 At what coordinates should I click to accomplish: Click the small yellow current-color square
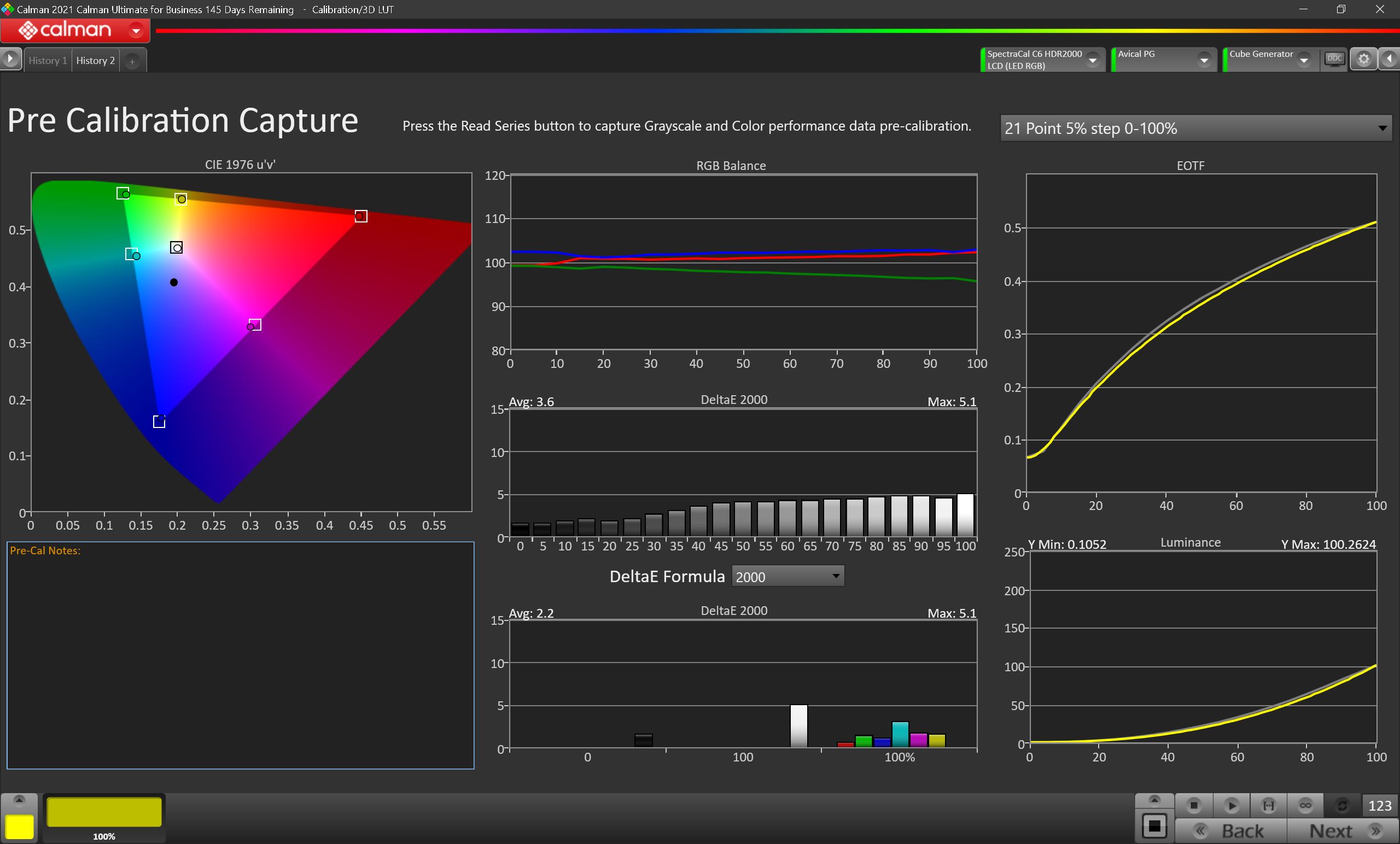coord(19,827)
